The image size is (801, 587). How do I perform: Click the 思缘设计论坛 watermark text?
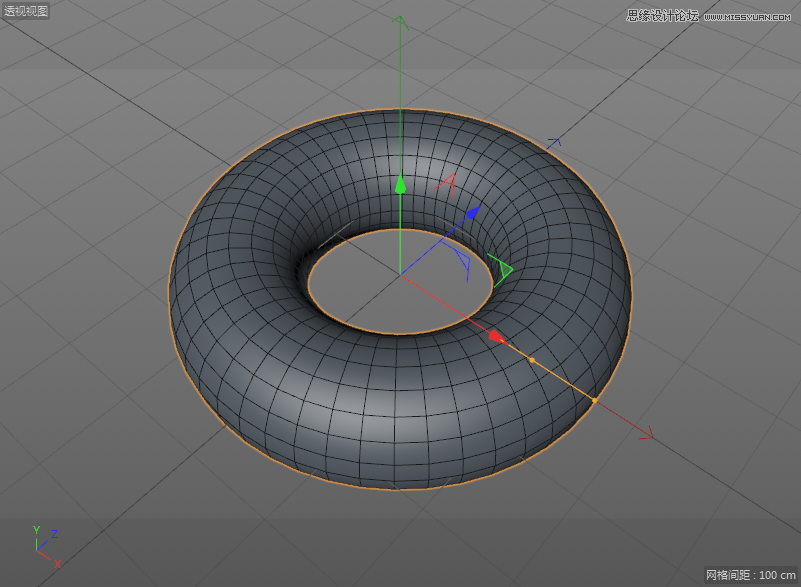(x=661, y=15)
